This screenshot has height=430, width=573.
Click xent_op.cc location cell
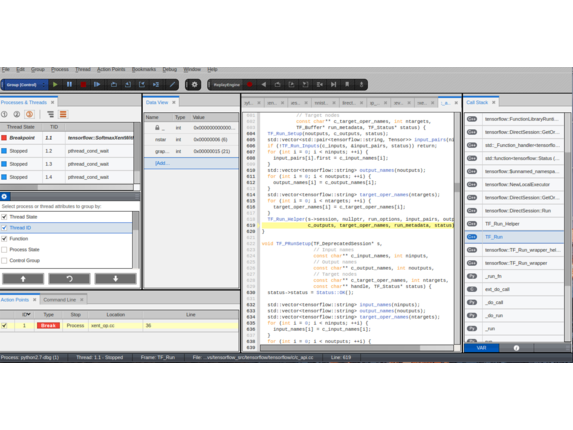(x=115, y=325)
